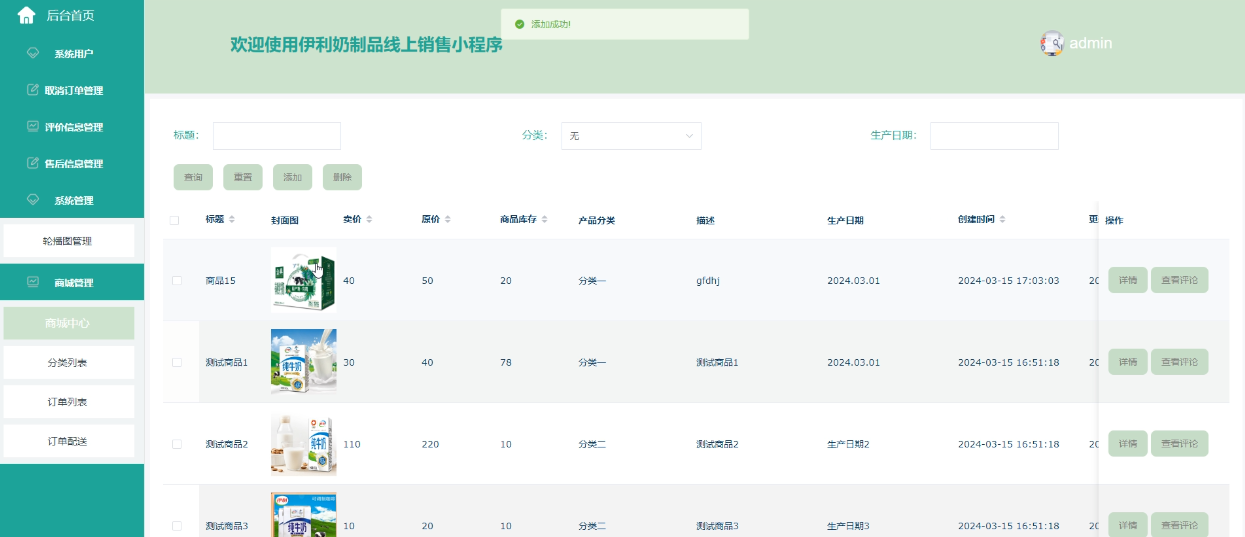
Task: Click the 生产日期2 cell
Action: tap(848, 444)
